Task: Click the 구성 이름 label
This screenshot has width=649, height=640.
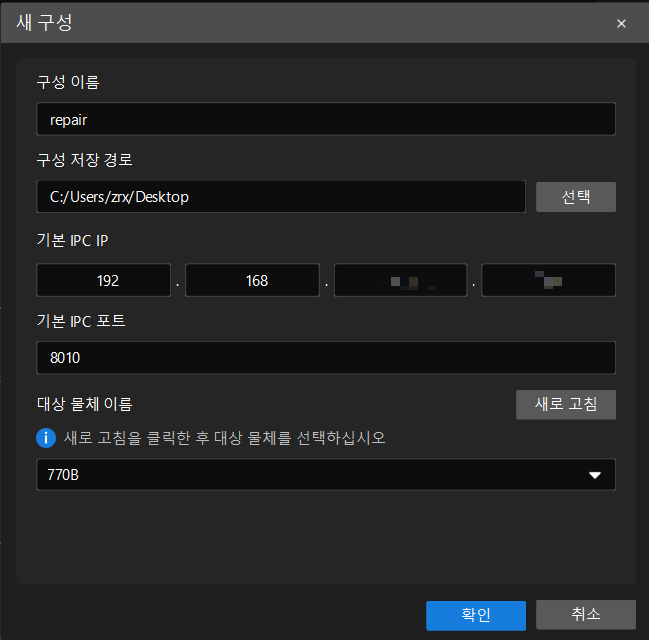Action: point(68,82)
